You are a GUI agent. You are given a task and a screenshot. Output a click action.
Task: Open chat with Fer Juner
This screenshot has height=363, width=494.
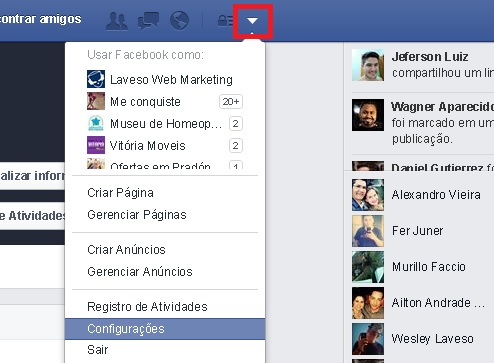click(419, 231)
